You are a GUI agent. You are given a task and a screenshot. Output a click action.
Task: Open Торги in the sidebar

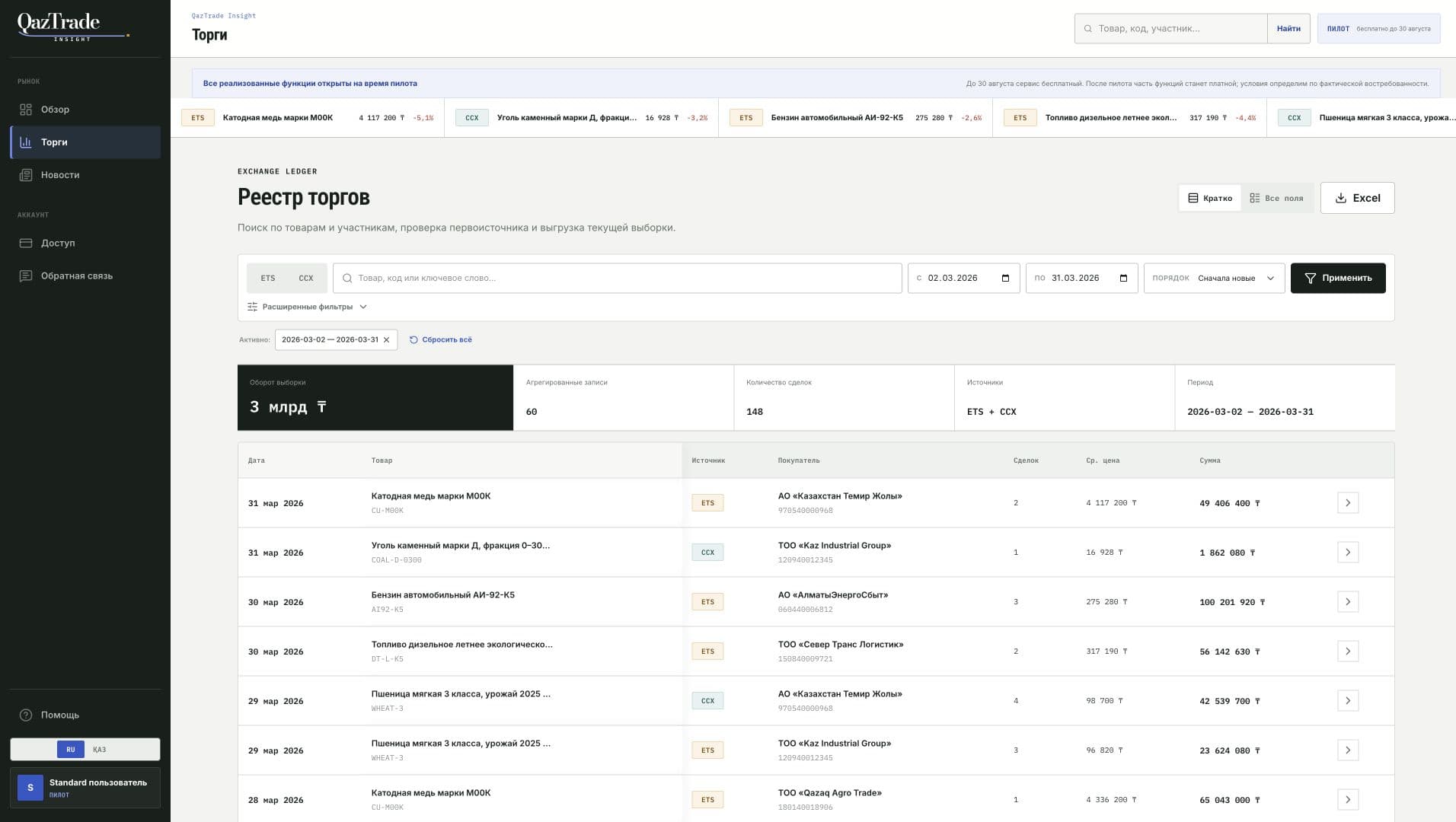(x=85, y=142)
